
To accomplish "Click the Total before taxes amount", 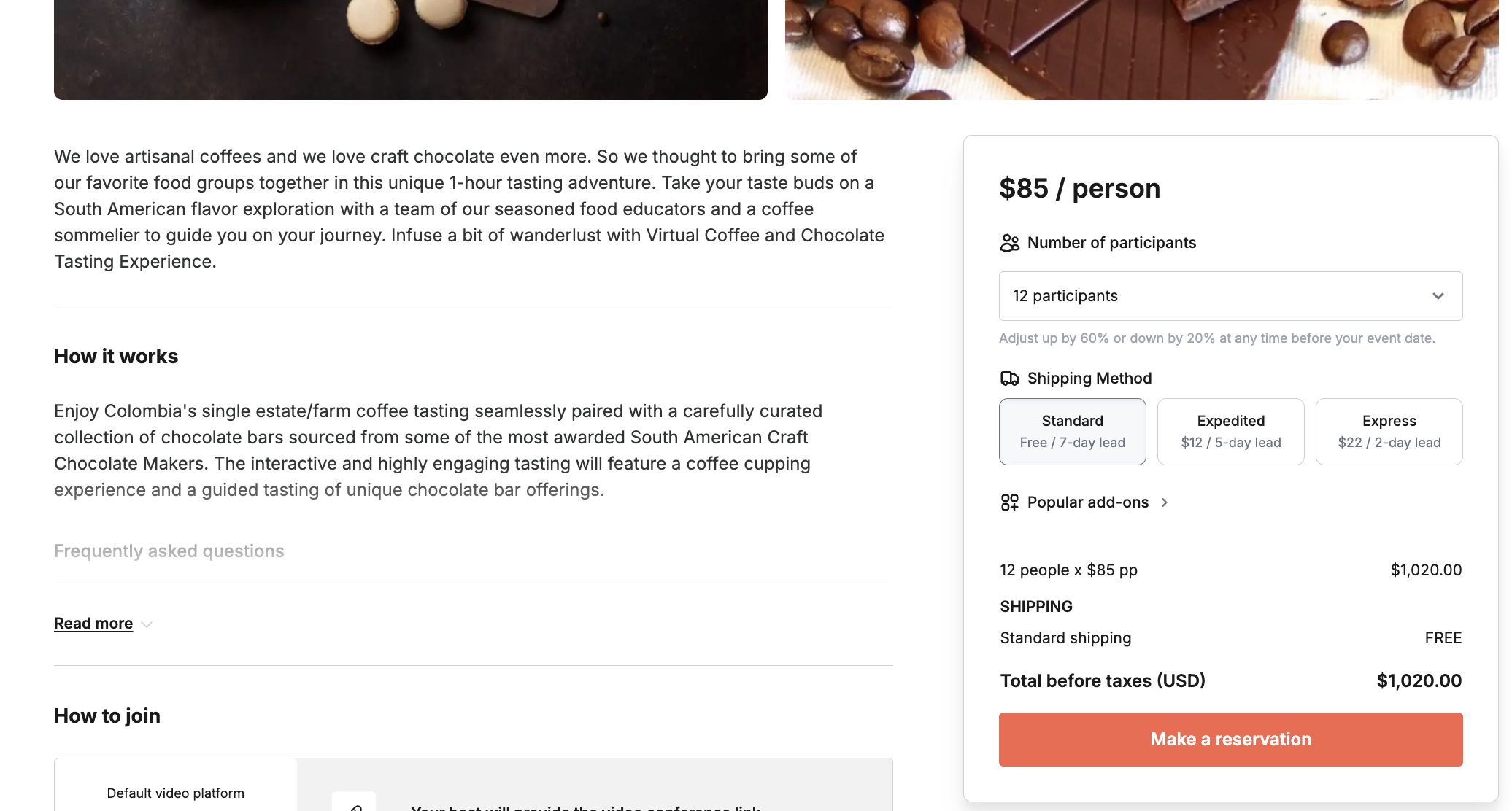I will pos(1419,681).
